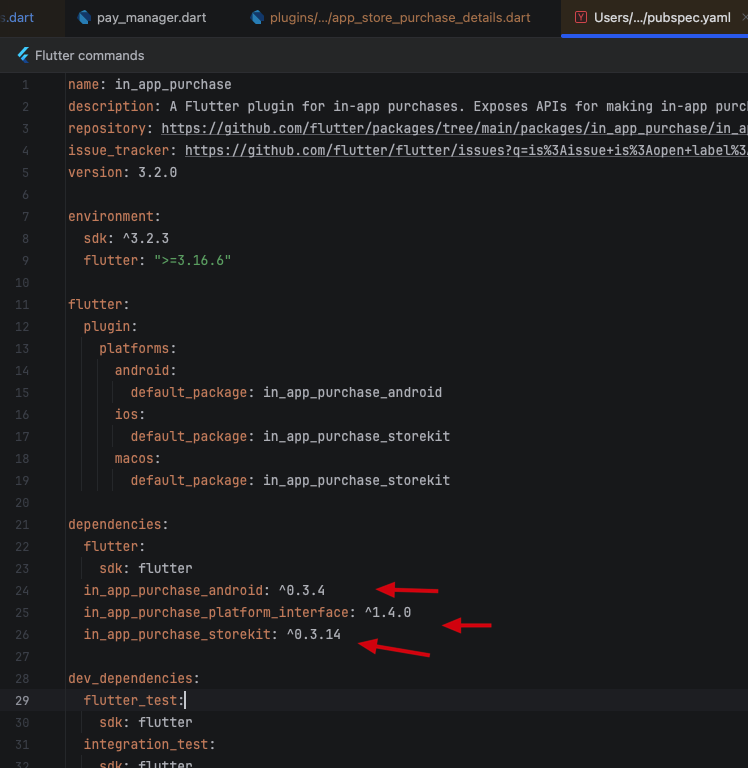Click in_app_purchase_android: ^0.3.4 line
This screenshot has height=768, width=748.
[x=204, y=590]
